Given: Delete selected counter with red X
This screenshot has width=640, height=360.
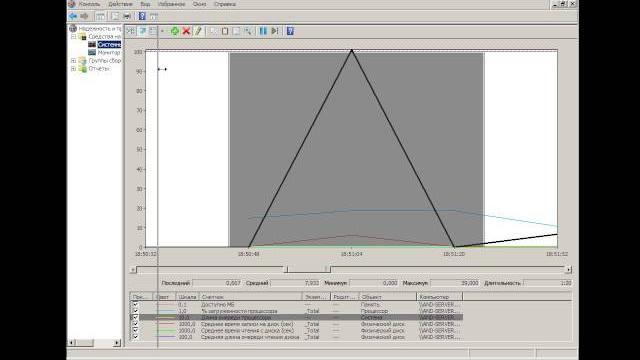Looking at the screenshot, I should pyautogui.click(x=187, y=31).
